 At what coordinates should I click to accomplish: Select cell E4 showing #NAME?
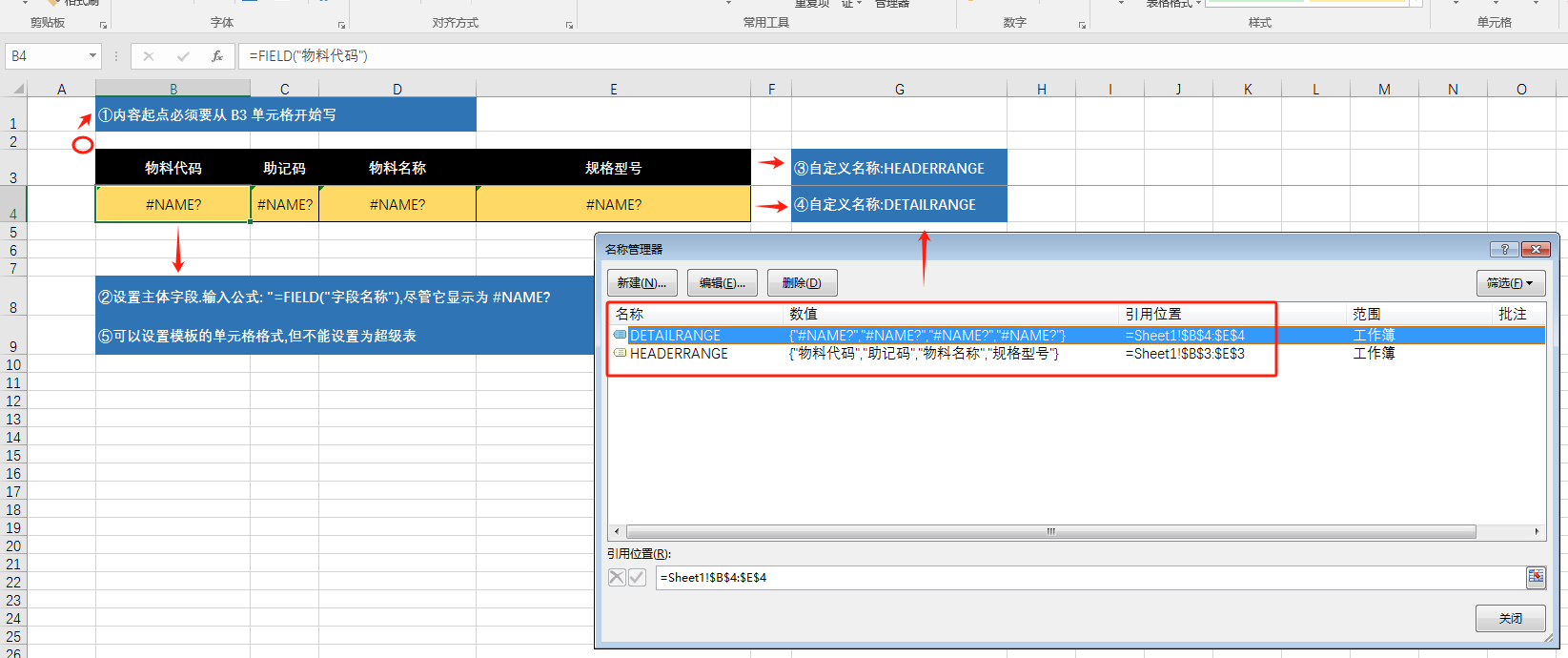point(613,204)
